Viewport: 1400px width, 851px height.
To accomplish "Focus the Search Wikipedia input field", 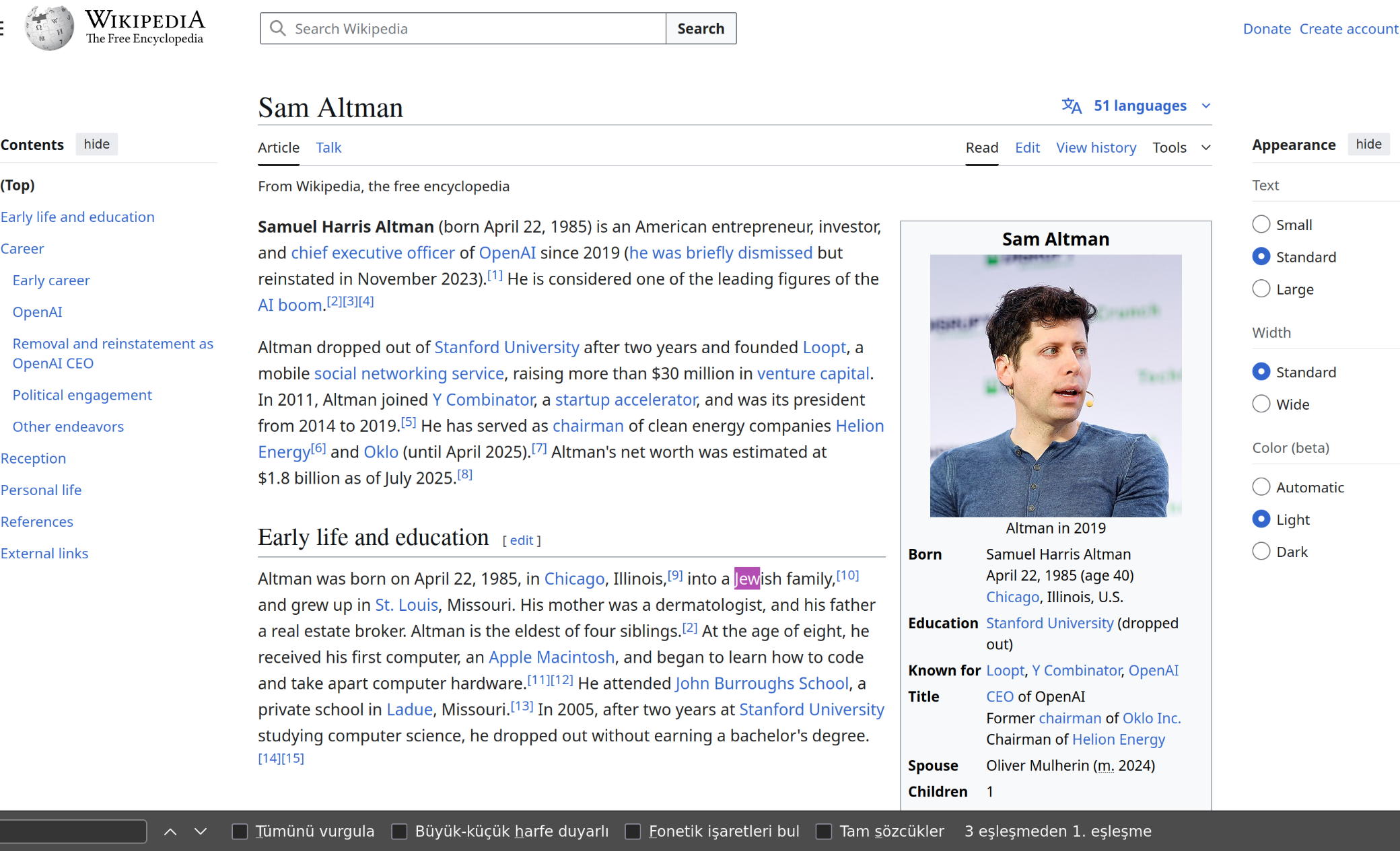I will click(x=463, y=28).
